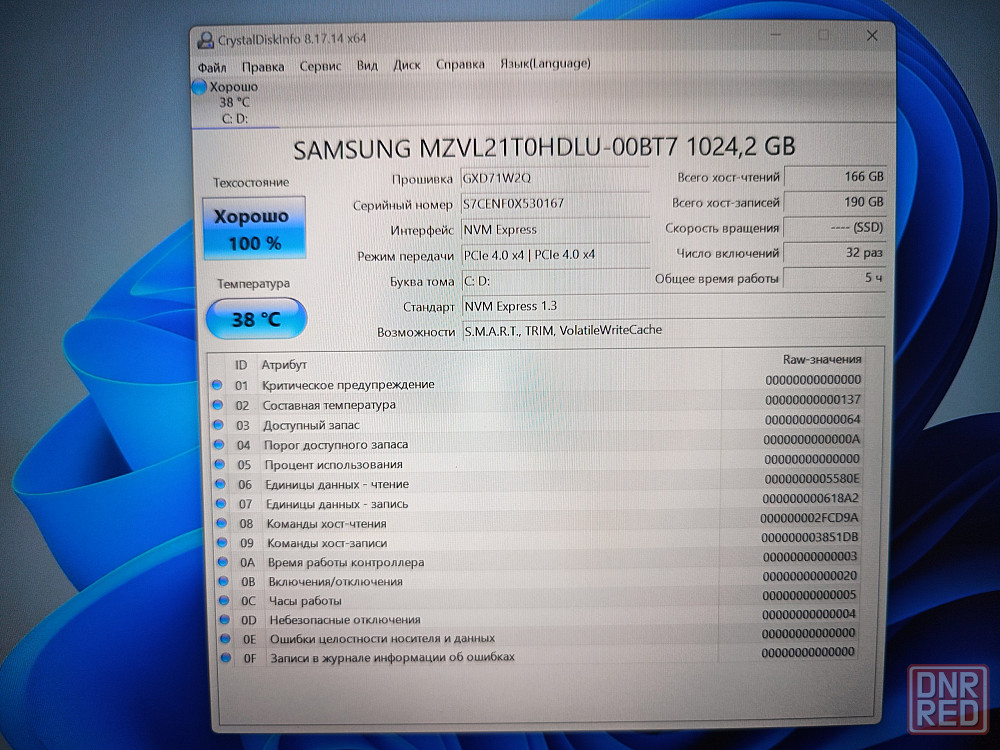Open the Файл menu

coord(212,67)
